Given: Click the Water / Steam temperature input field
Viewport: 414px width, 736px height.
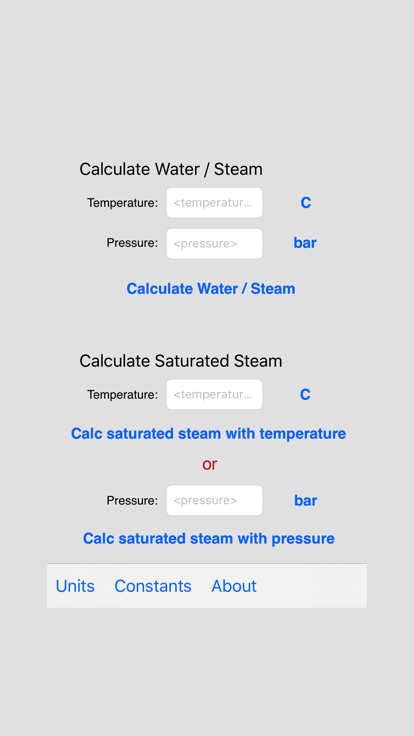Looking at the screenshot, I should click(215, 203).
